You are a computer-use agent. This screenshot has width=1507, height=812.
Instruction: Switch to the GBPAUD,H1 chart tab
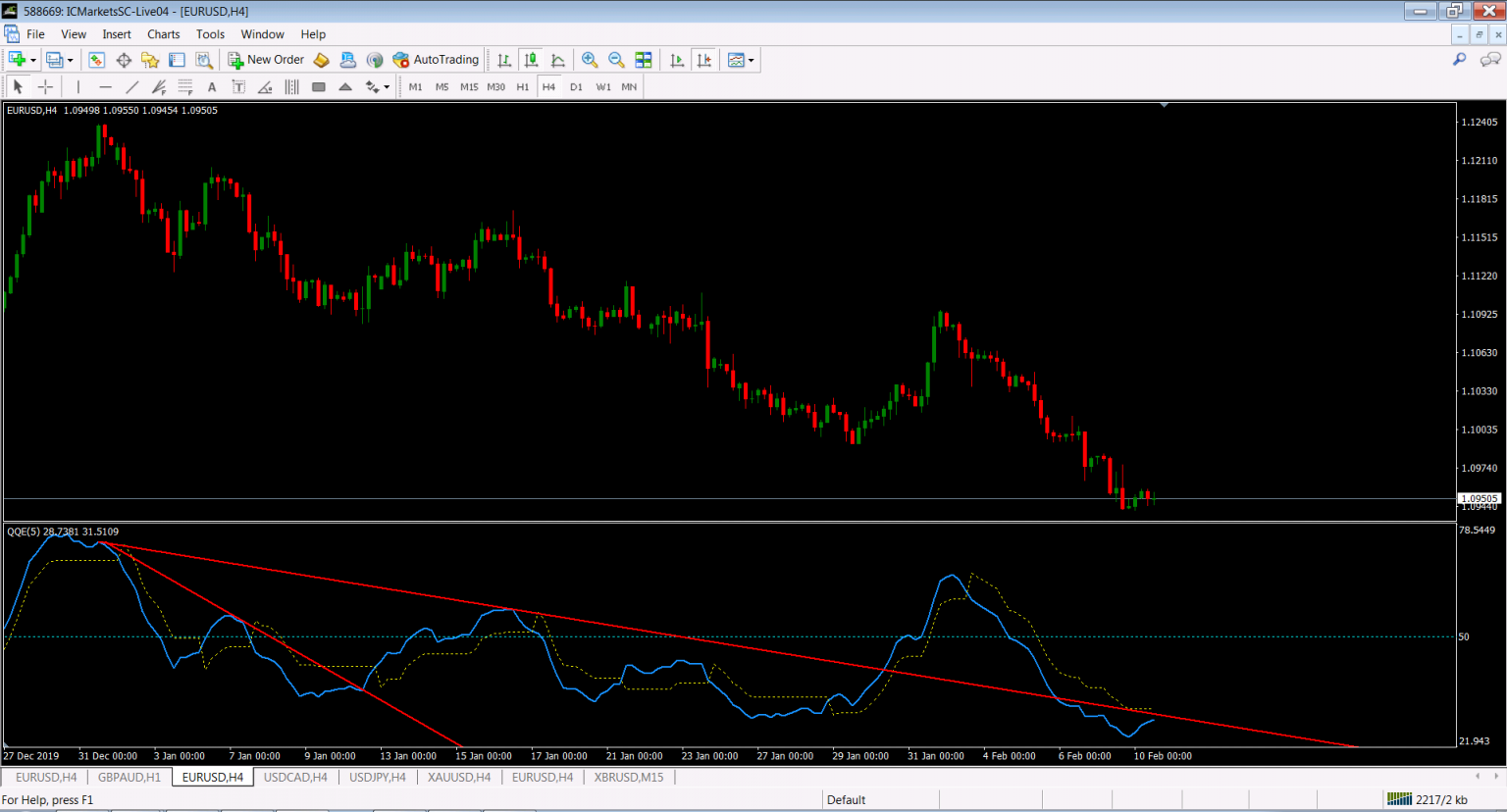click(x=130, y=778)
